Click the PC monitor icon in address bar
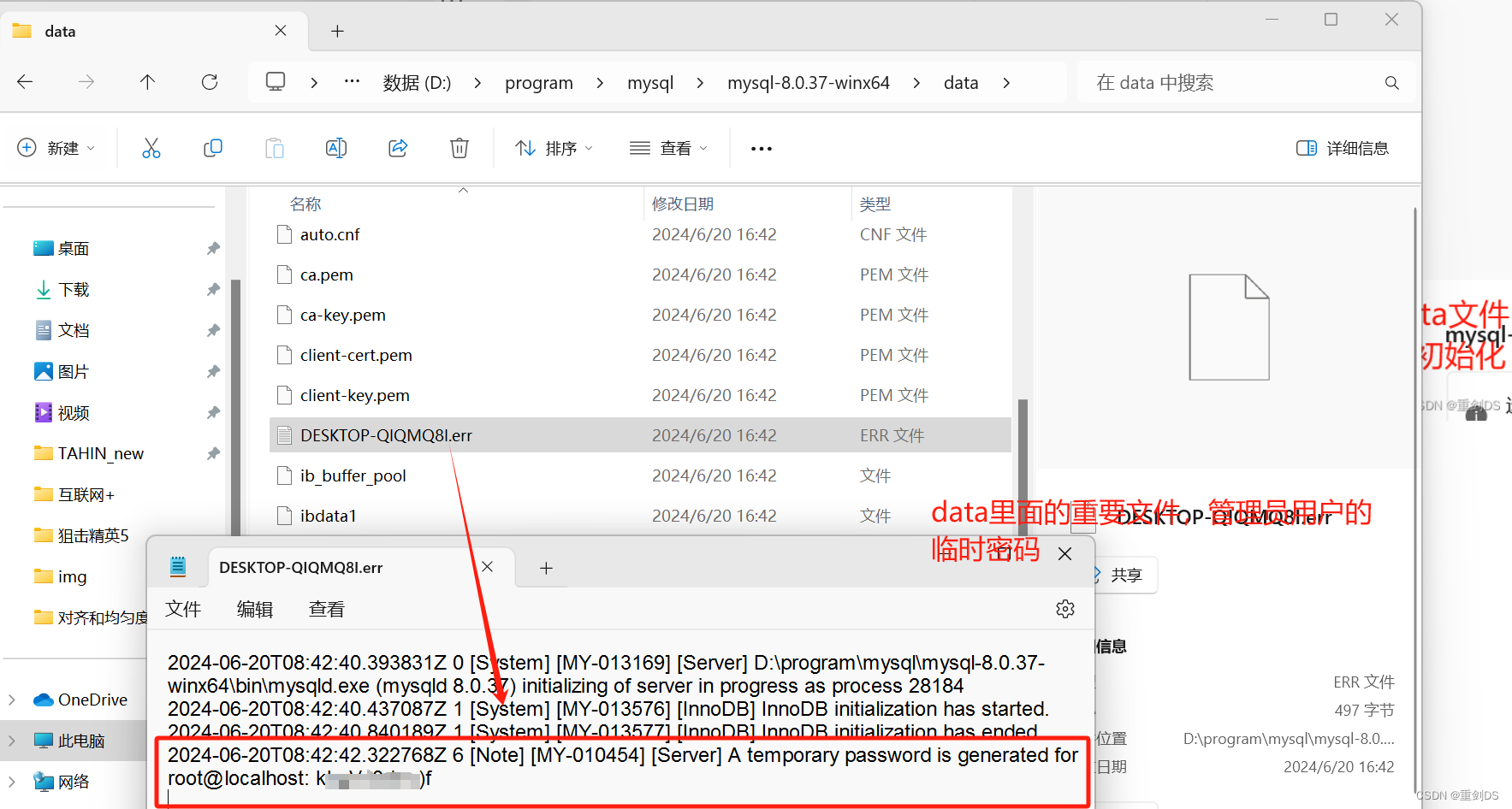The image size is (1512, 809). tap(276, 82)
